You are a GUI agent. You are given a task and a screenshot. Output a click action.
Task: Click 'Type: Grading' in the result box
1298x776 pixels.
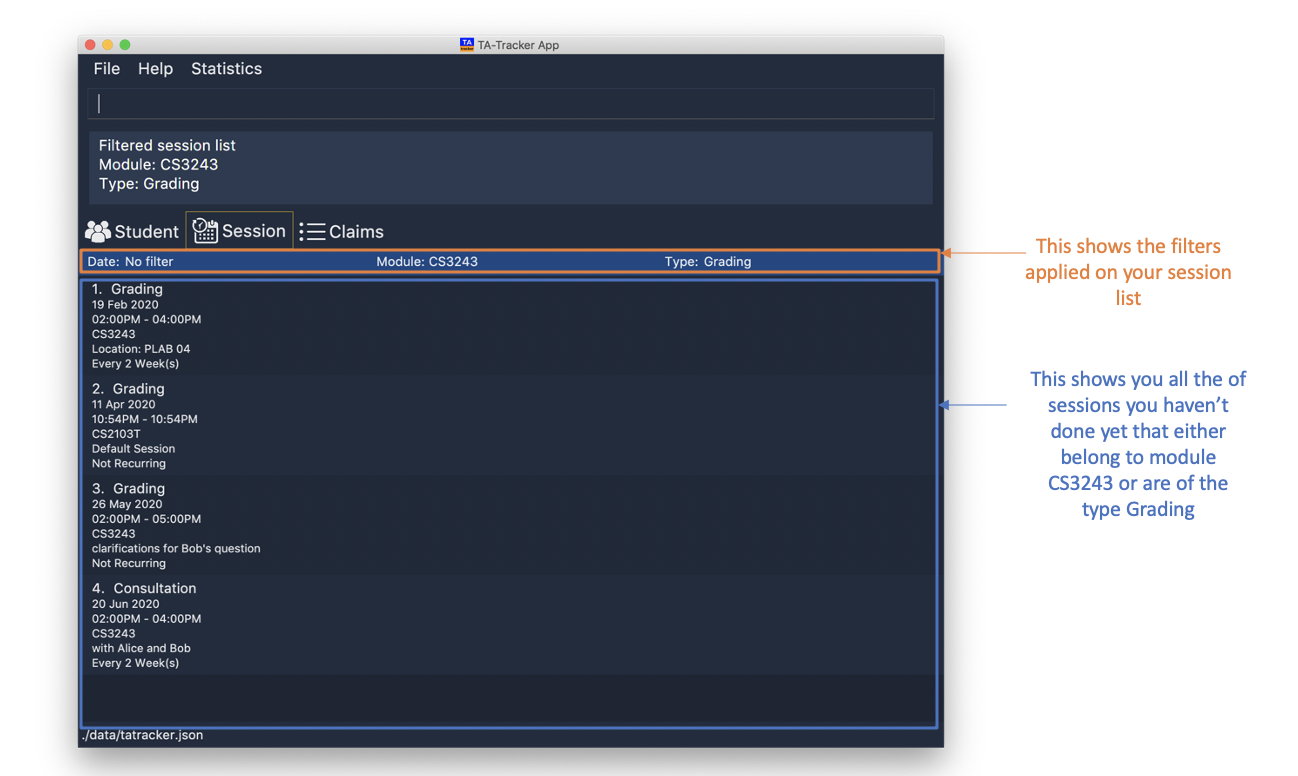tap(149, 184)
